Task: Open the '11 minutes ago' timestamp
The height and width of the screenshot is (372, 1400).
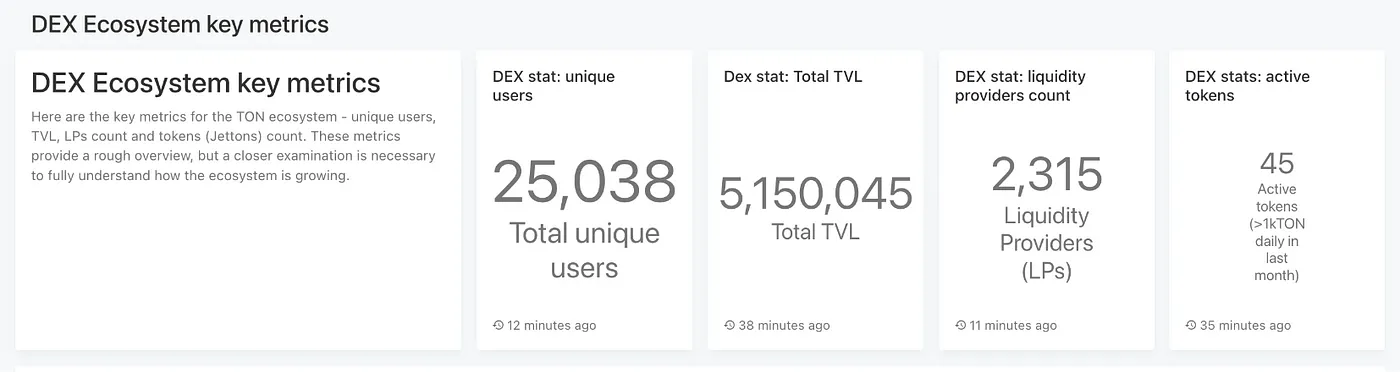Action: coord(1013,325)
